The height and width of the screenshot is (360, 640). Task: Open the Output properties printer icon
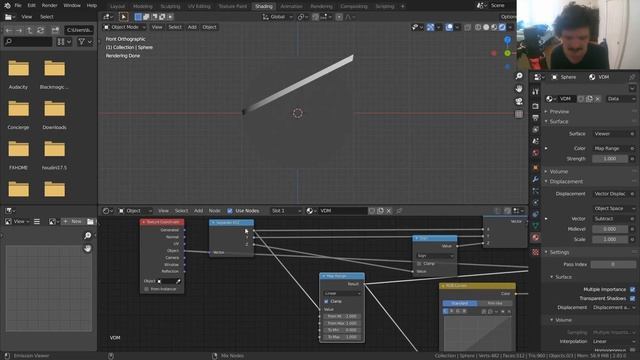[x=536, y=118]
